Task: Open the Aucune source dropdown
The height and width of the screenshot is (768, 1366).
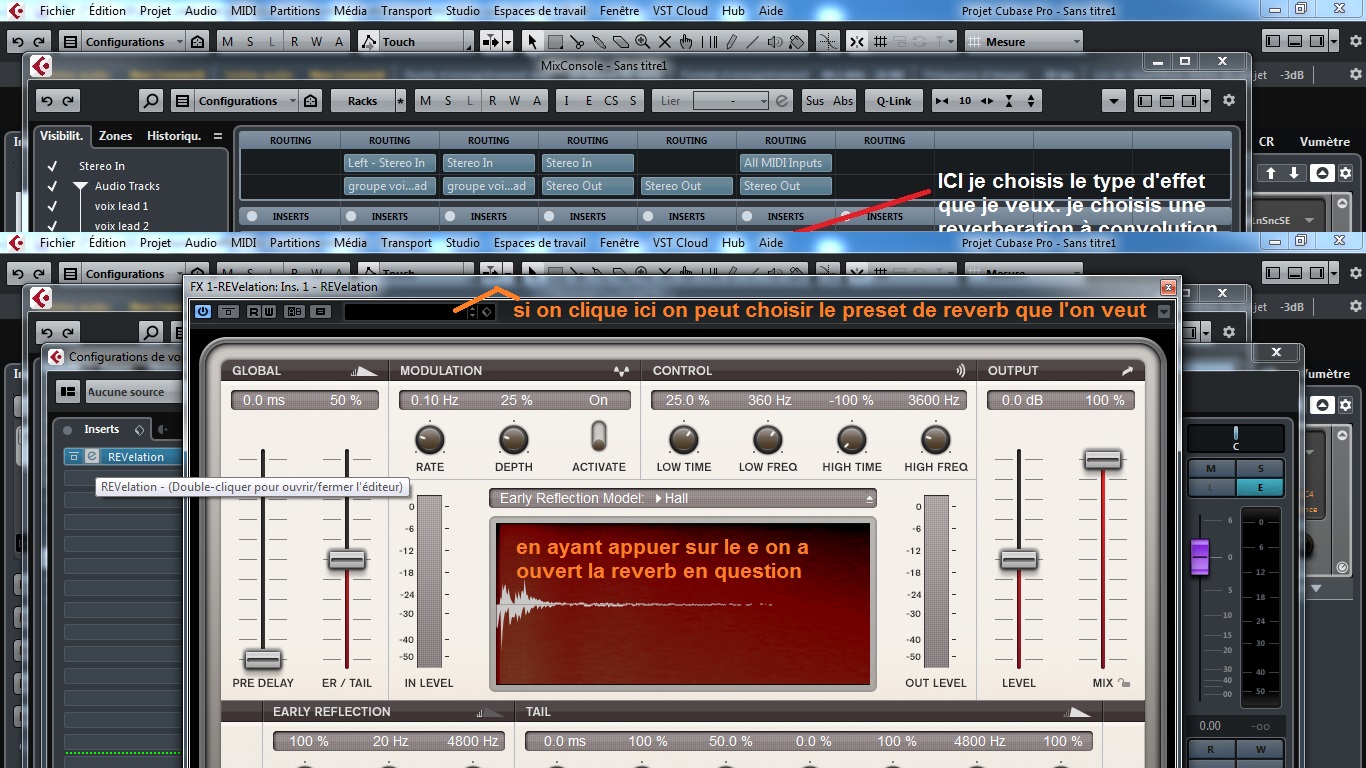Action: click(133, 392)
